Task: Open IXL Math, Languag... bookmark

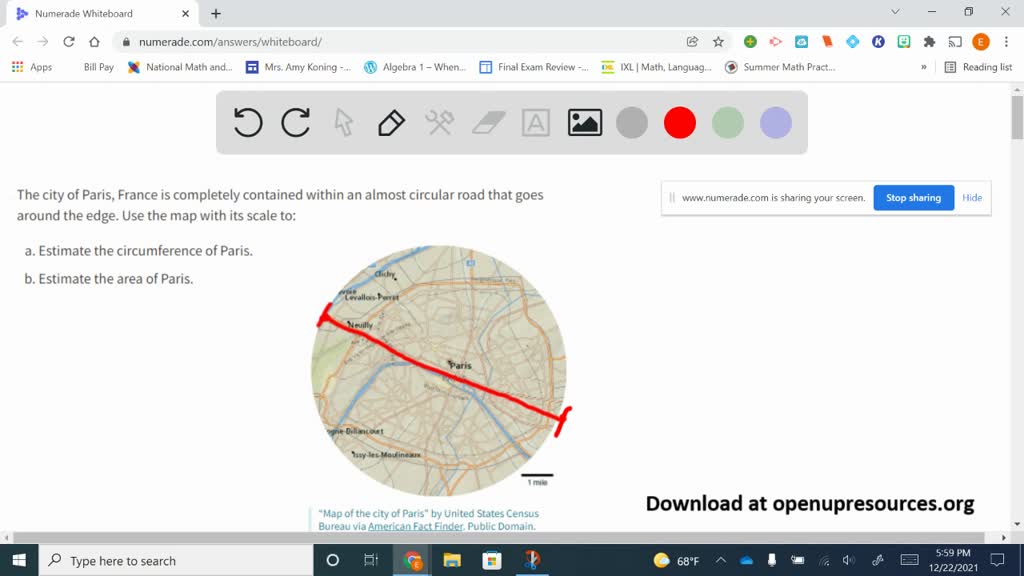Action: pos(657,67)
